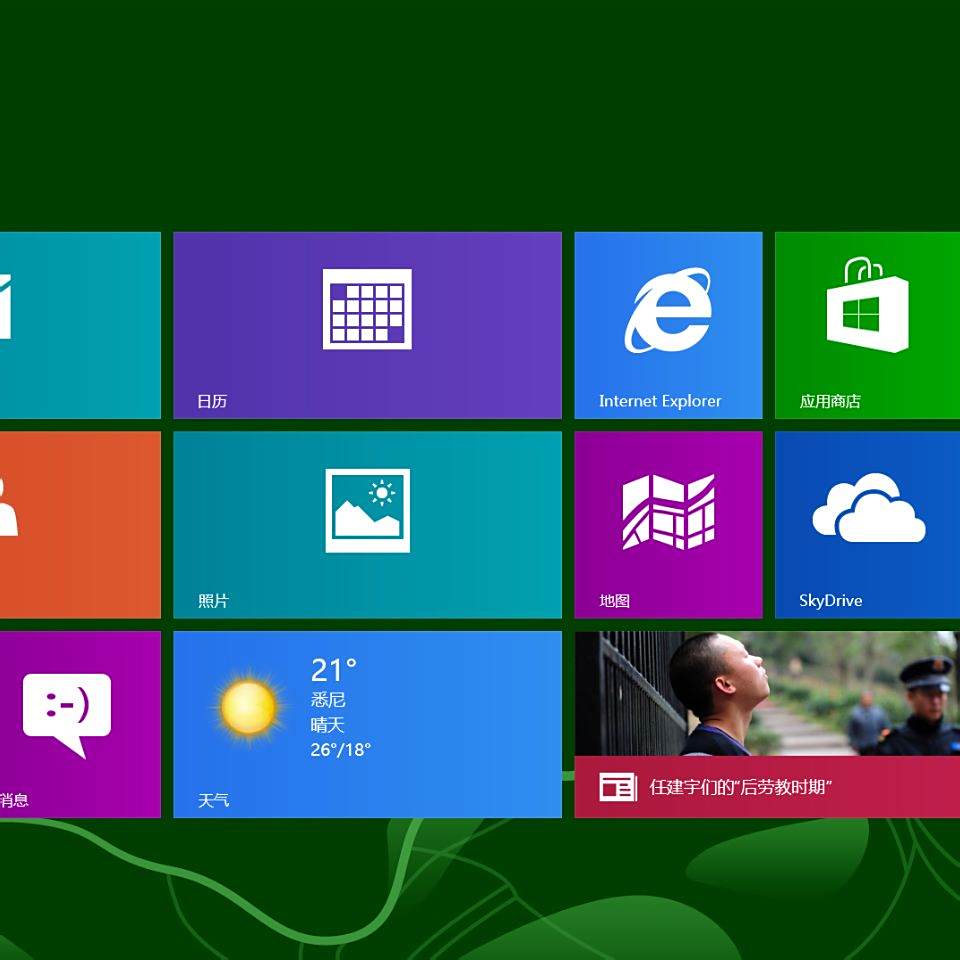This screenshot has height=960, width=960.
Task: Open the Maps folded map icon
Action: 668,511
